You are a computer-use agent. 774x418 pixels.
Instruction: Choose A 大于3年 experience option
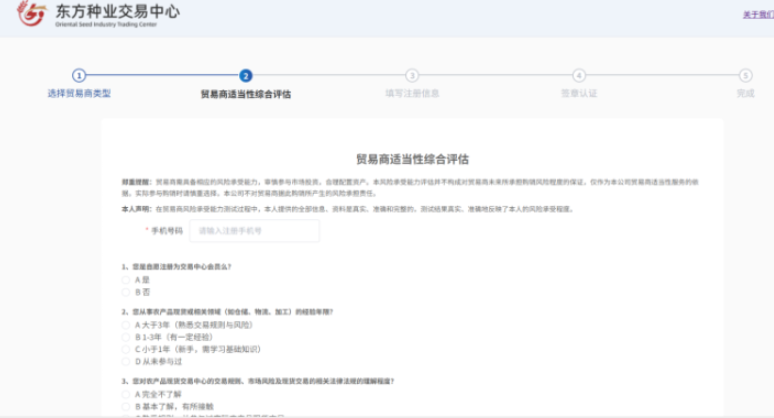coord(127,325)
